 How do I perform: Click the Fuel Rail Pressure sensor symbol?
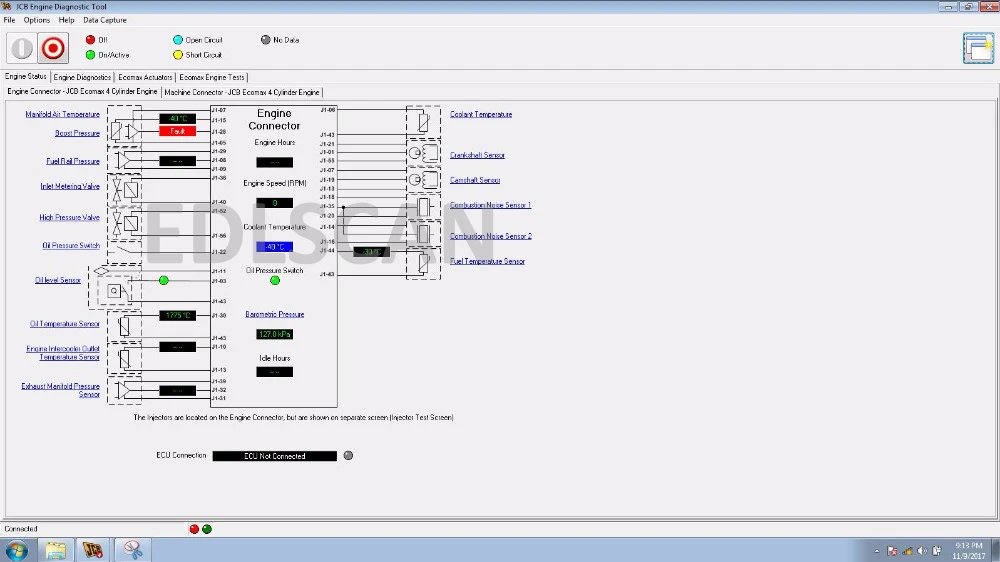click(124, 160)
